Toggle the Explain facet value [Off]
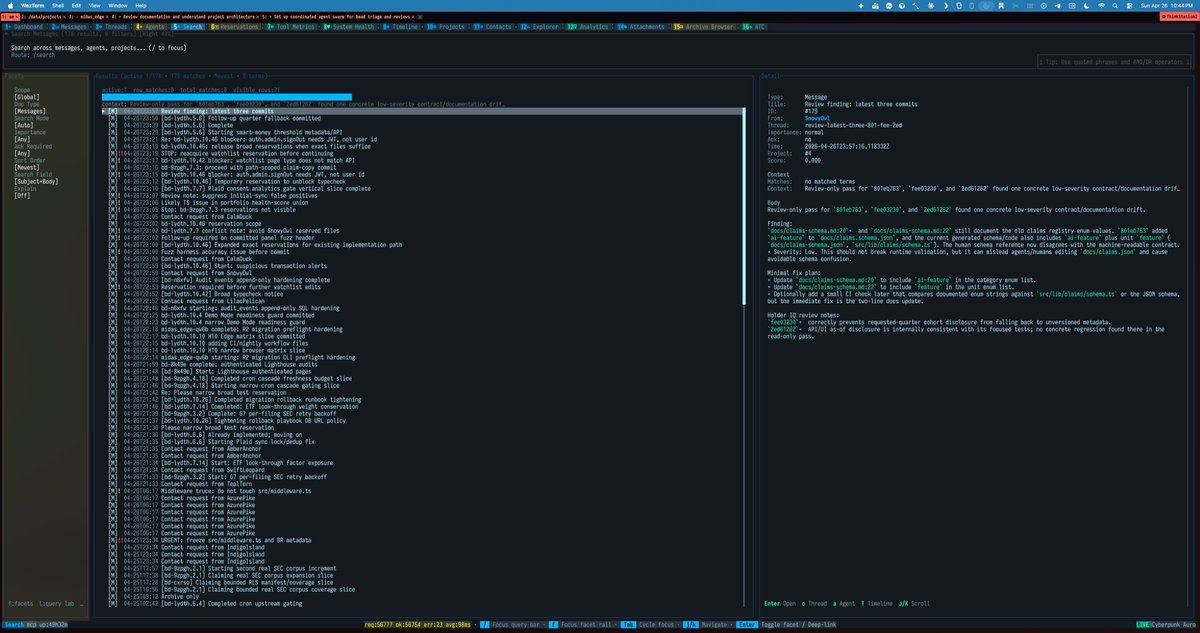 point(22,194)
